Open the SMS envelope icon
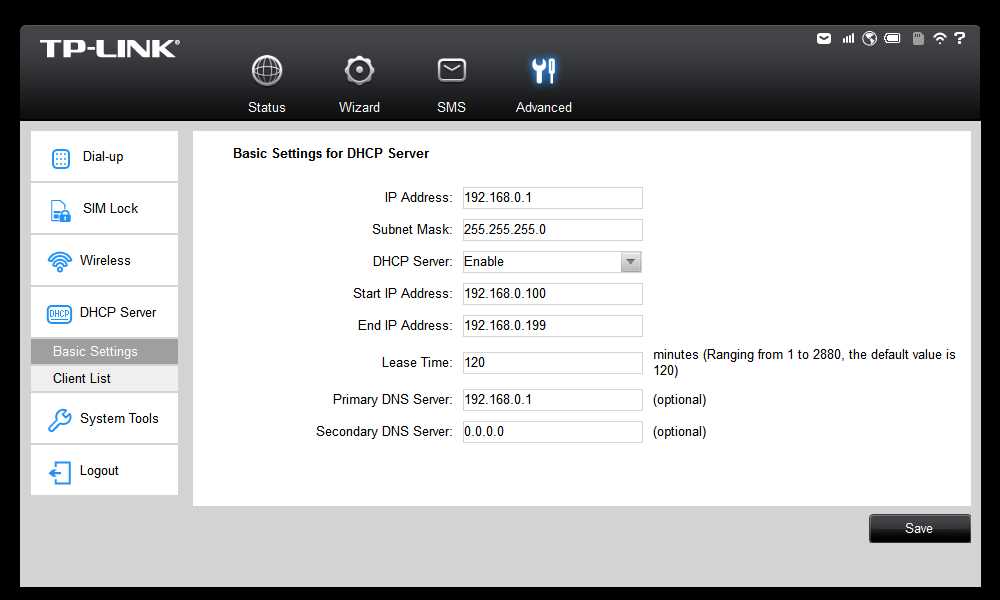This screenshot has width=1000, height=600. [452, 70]
